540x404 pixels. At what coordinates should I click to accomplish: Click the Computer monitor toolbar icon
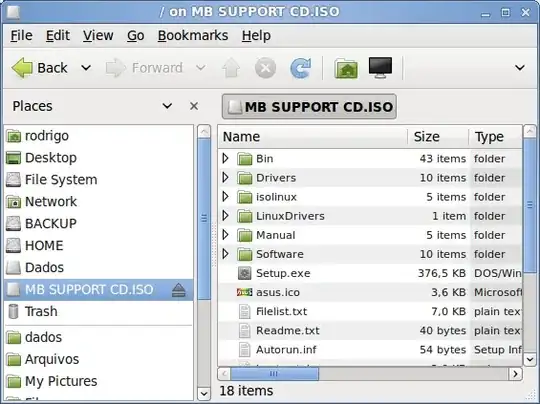380,68
